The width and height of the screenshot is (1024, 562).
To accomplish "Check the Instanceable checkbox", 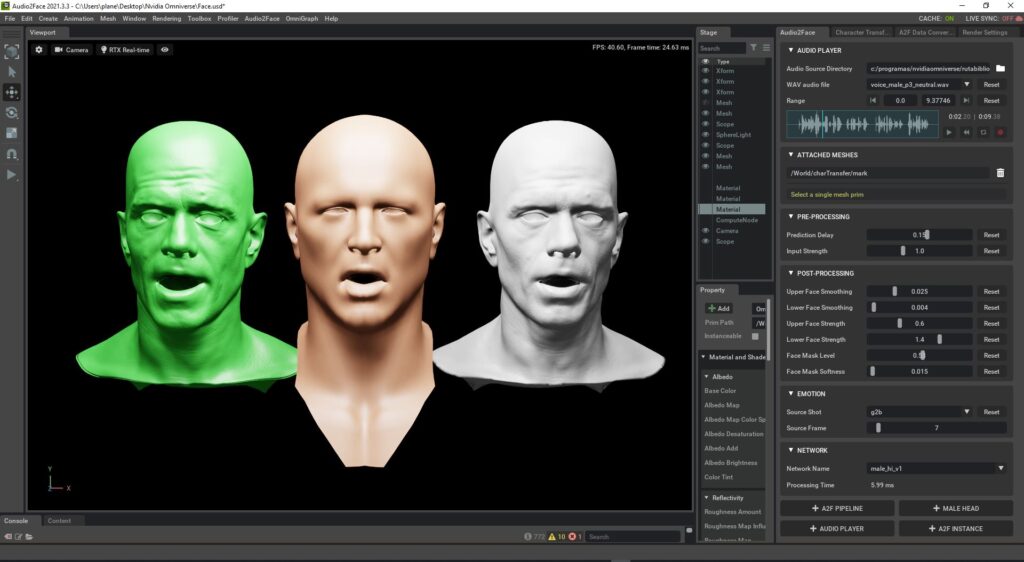I will 755,337.
